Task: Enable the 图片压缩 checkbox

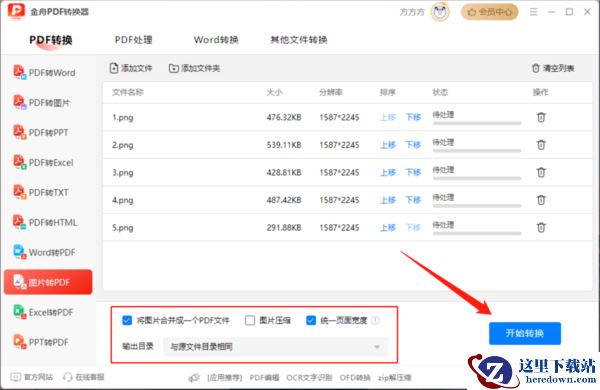Action: (250, 320)
